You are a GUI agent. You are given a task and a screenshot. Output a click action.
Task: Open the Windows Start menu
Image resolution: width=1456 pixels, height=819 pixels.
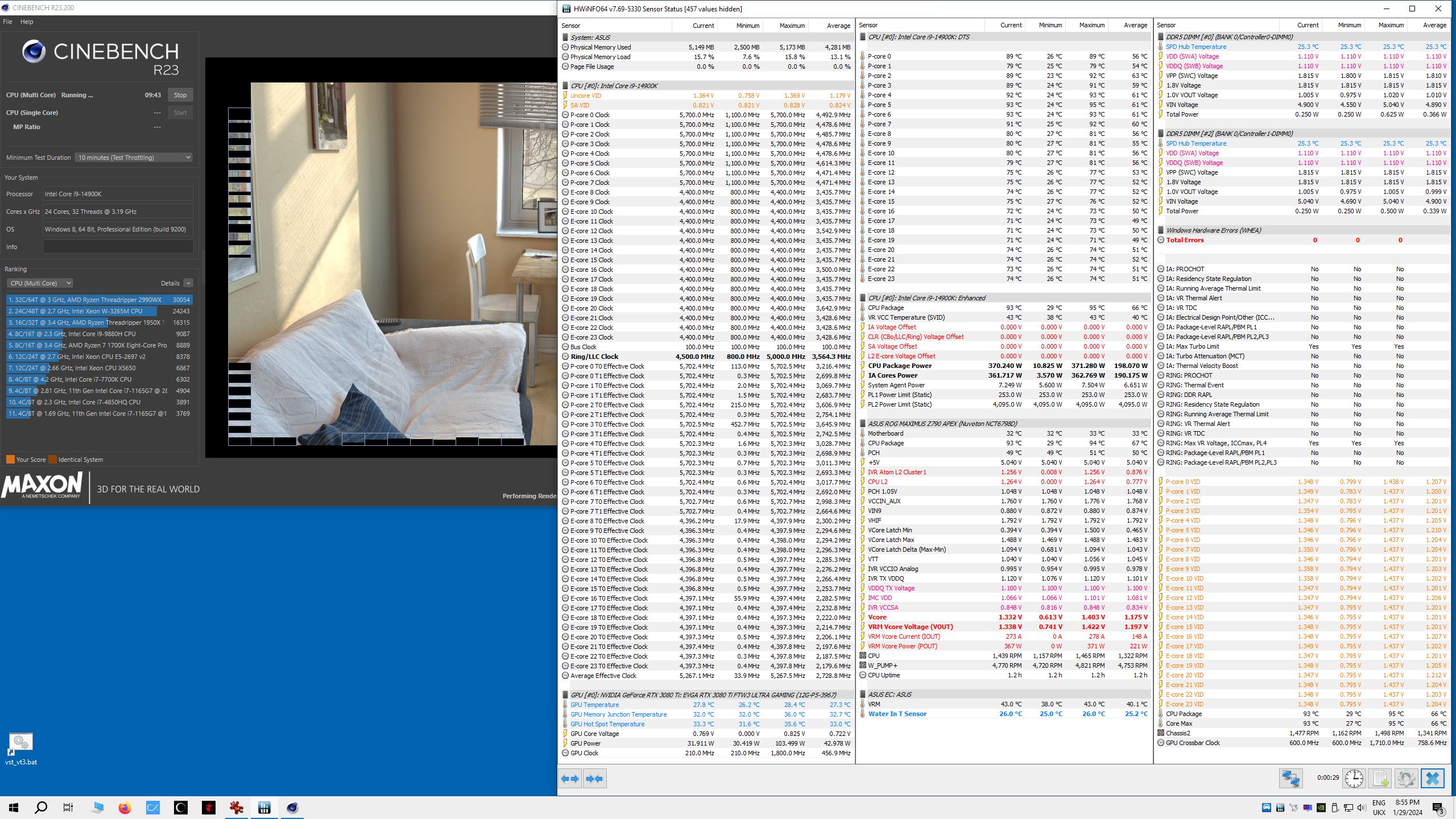click(x=14, y=808)
